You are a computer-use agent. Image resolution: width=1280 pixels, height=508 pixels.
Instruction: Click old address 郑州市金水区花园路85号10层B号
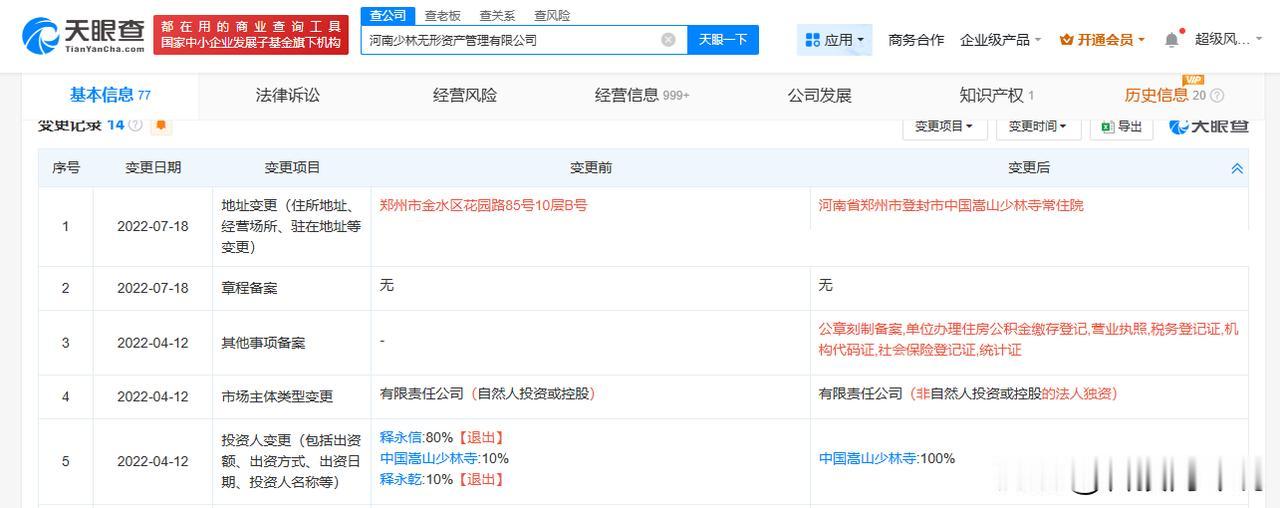[483, 205]
